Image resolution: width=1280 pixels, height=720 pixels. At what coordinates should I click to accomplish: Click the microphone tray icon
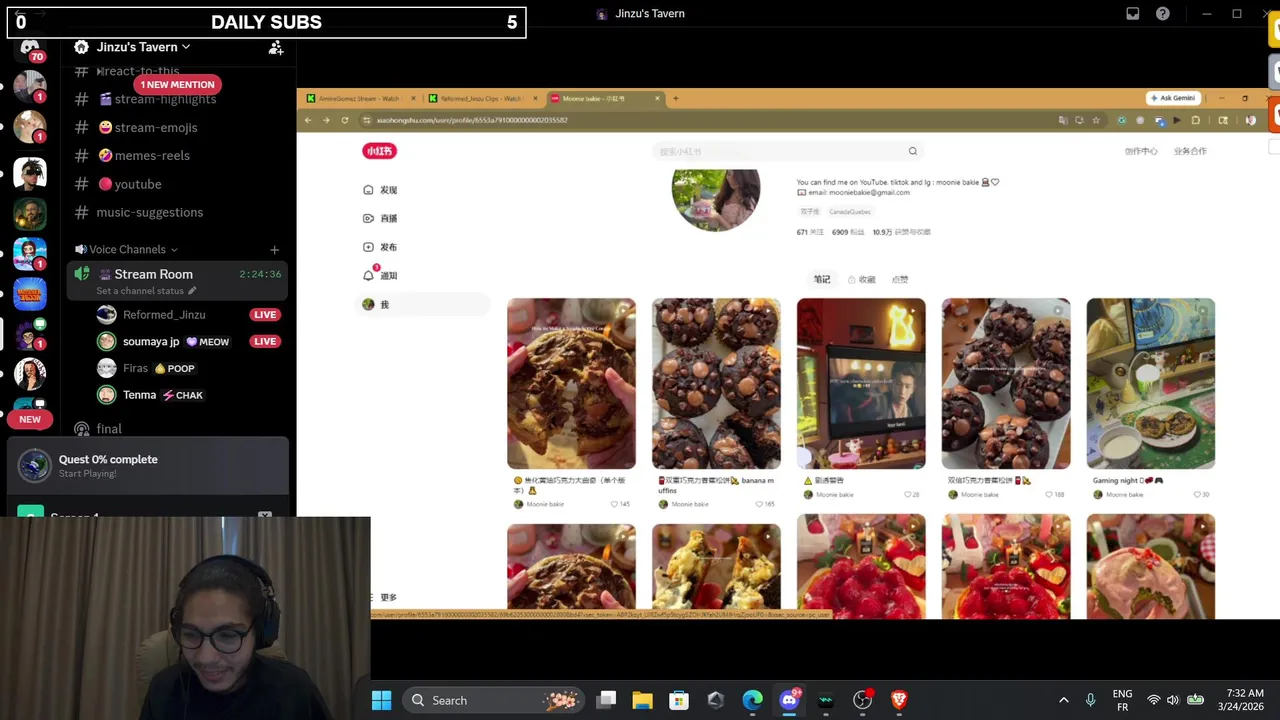pyautogui.click(x=1090, y=700)
